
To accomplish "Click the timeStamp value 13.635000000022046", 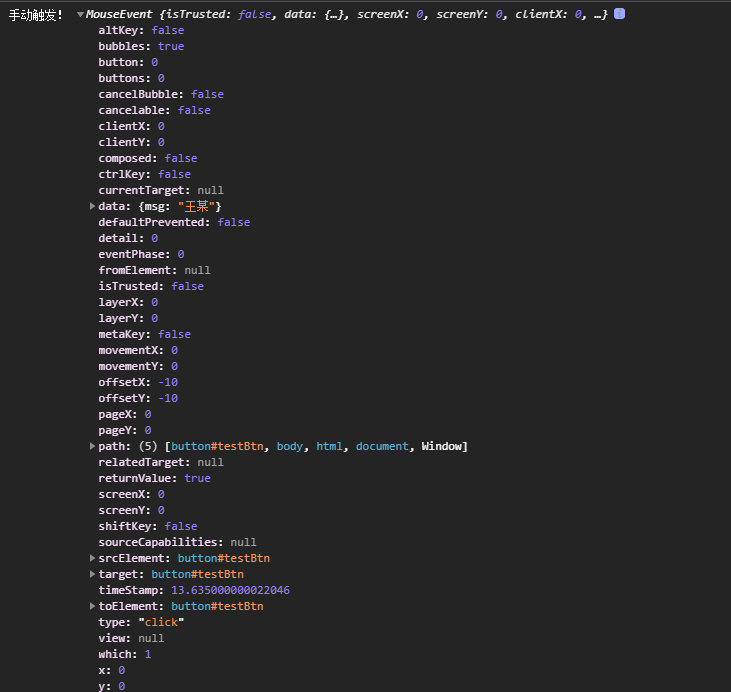I will point(230,590).
